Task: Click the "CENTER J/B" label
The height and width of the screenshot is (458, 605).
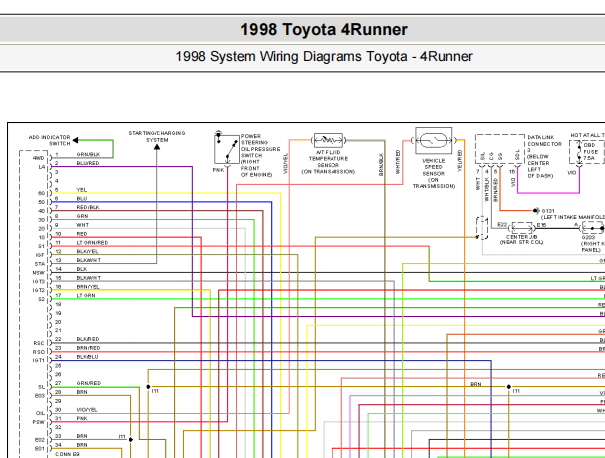Action: pyautogui.click(x=522, y=237)
